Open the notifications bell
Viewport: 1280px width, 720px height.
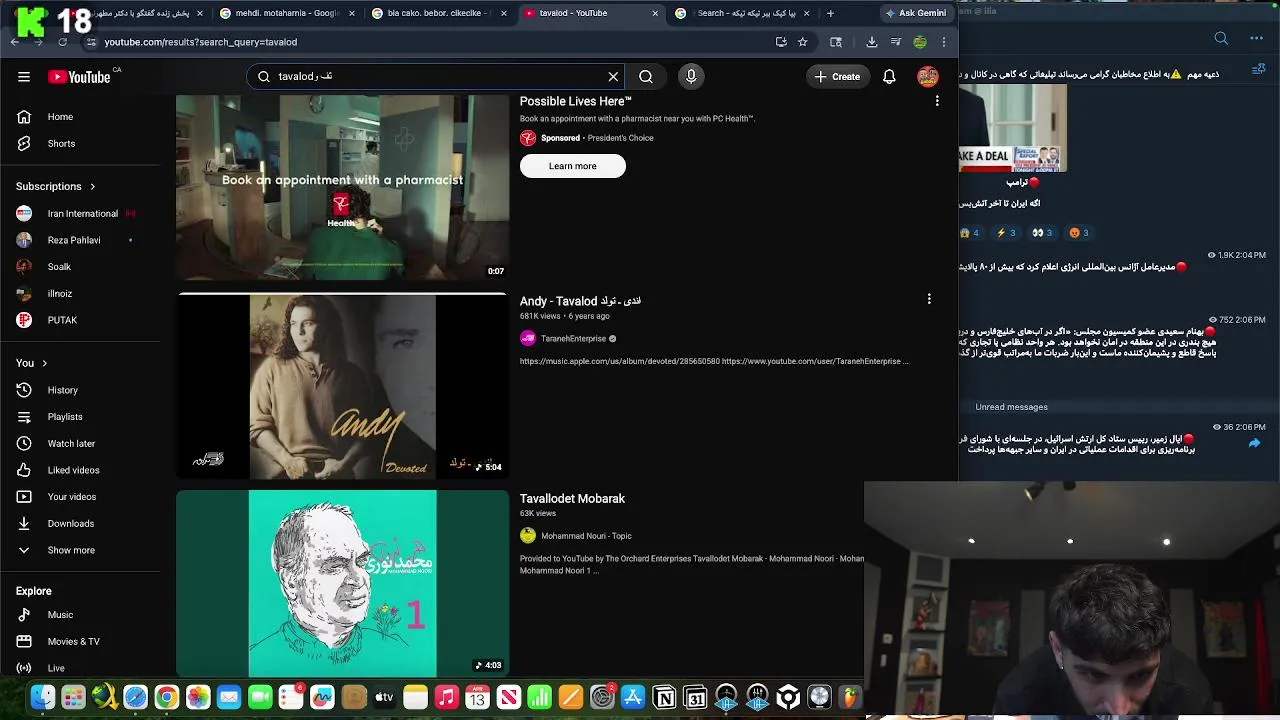[889, 77]
